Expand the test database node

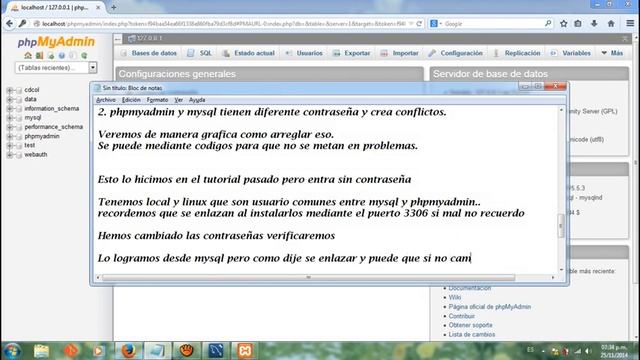tap(10, 145)
